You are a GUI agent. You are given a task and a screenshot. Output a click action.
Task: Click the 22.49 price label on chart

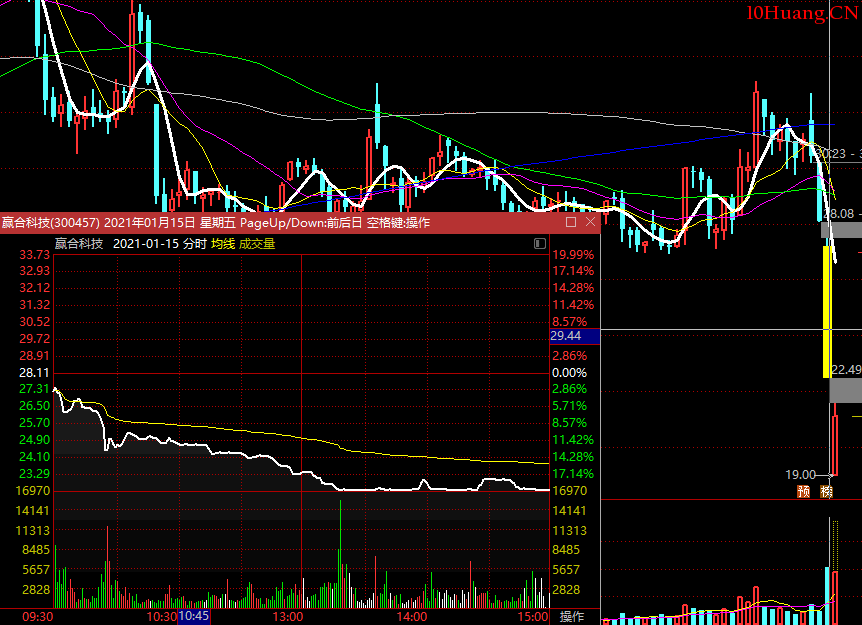(x=846, y=368)
